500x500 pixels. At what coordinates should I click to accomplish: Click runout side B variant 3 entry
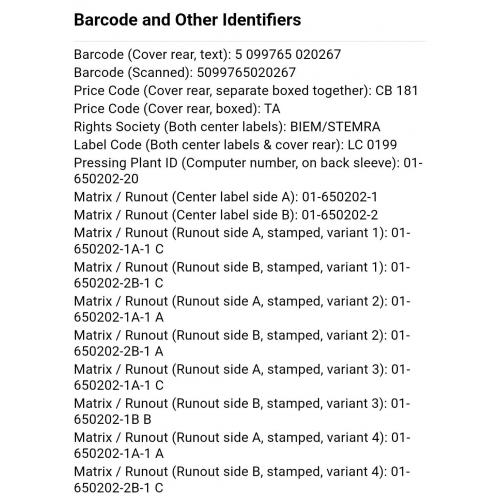[x=242, y=411]
